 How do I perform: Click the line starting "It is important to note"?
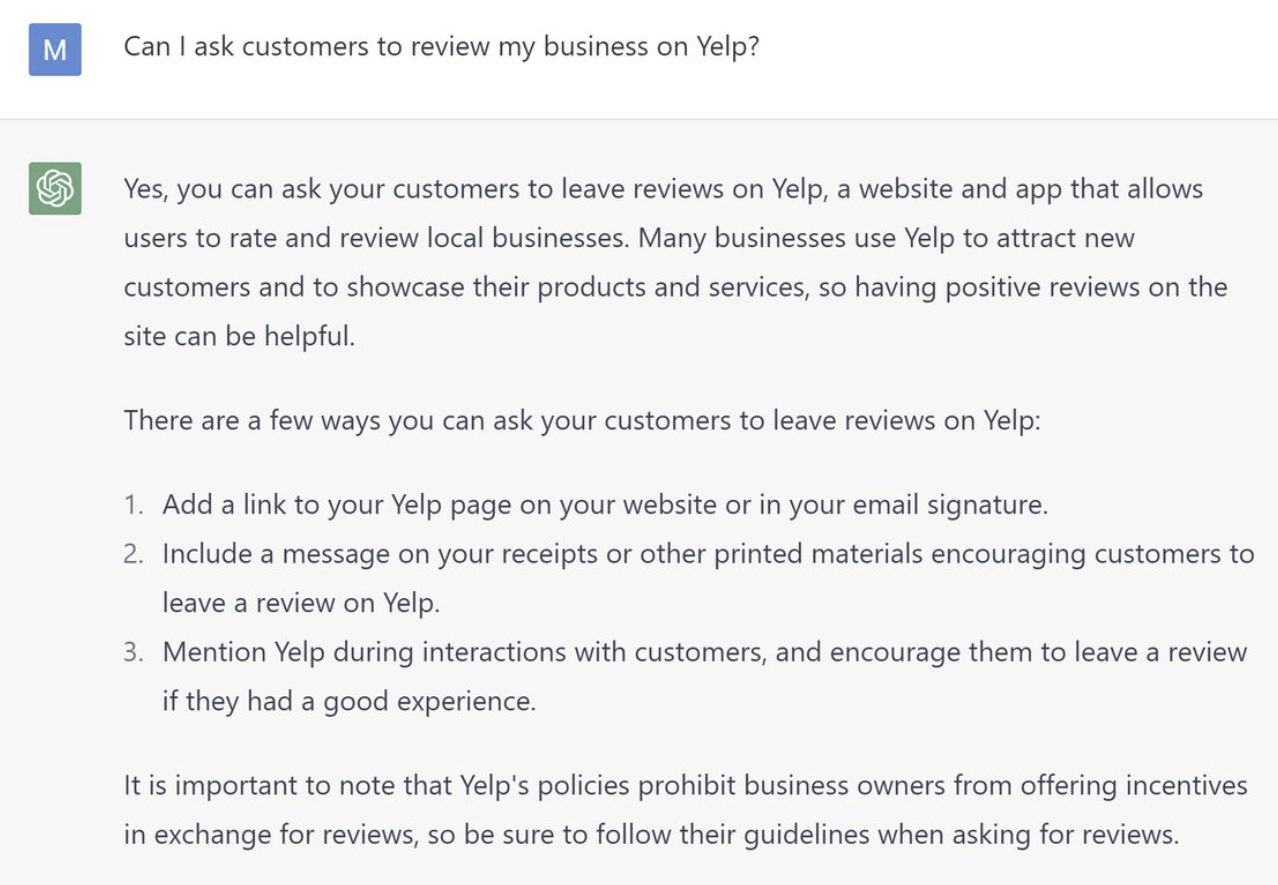point(685,785)
